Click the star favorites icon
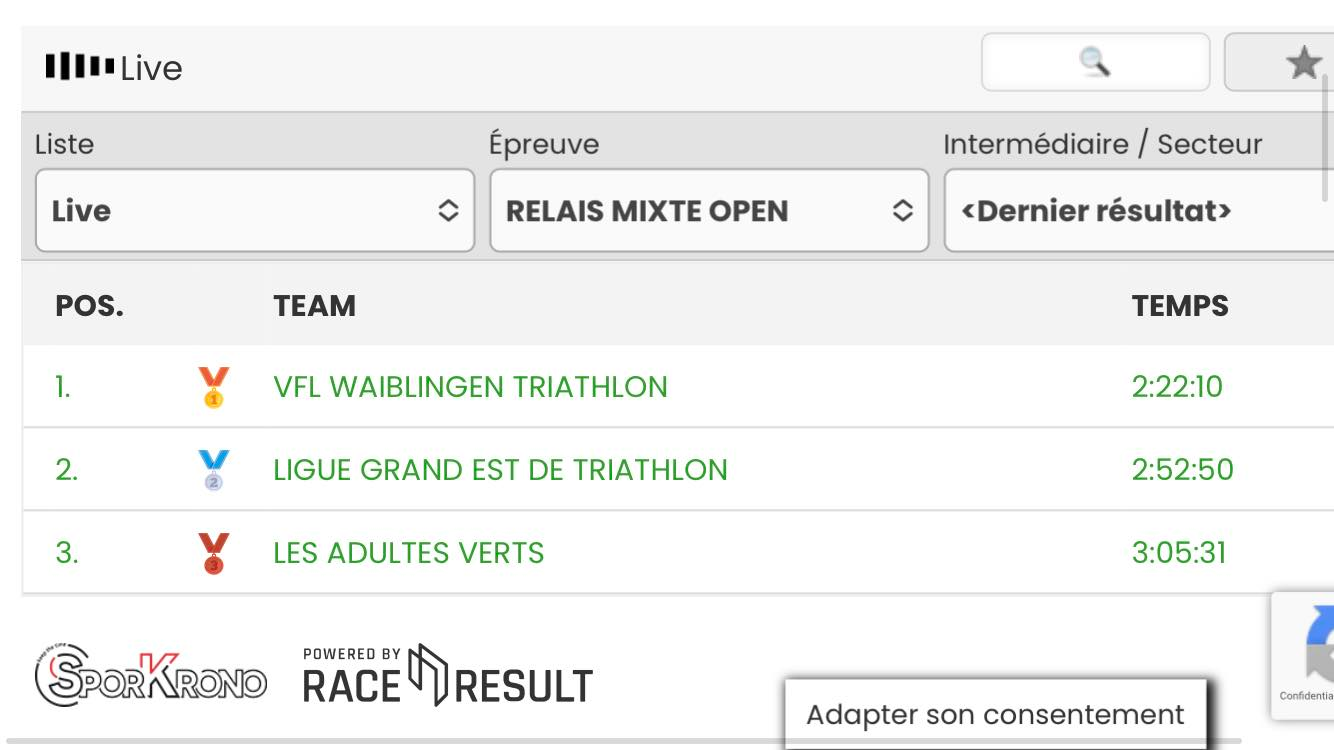The height and width of the screenshot is (750, 1334). coord(1303,63)
